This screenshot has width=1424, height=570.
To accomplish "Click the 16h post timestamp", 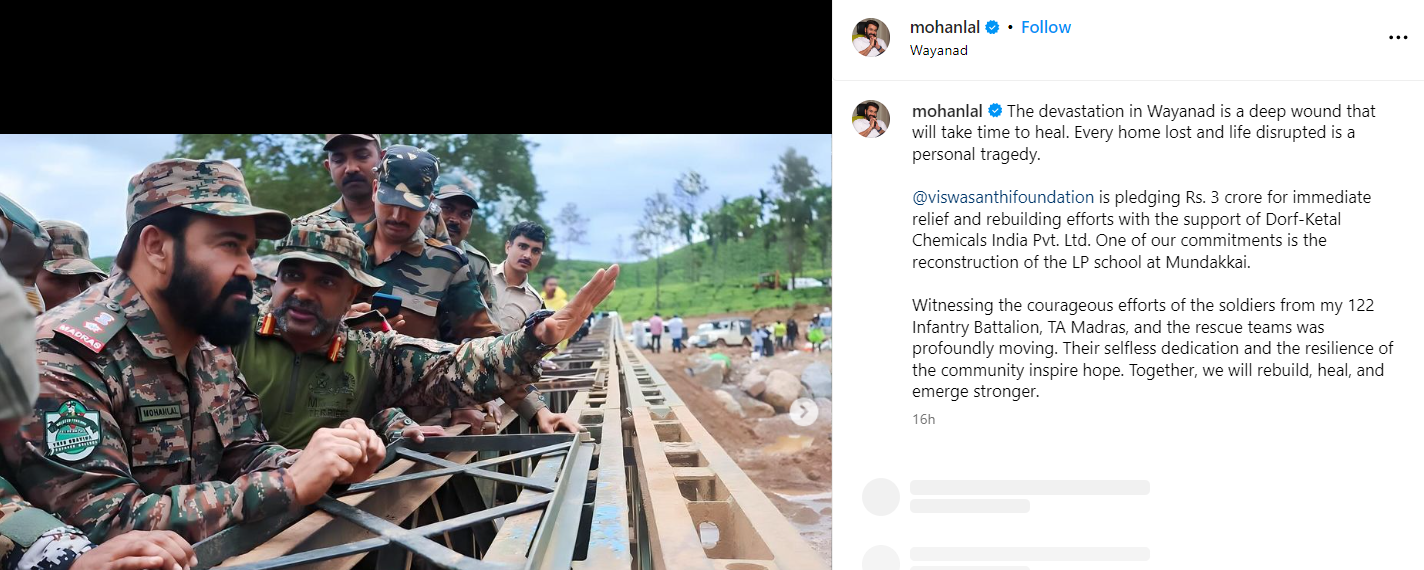I will [923, 419].
